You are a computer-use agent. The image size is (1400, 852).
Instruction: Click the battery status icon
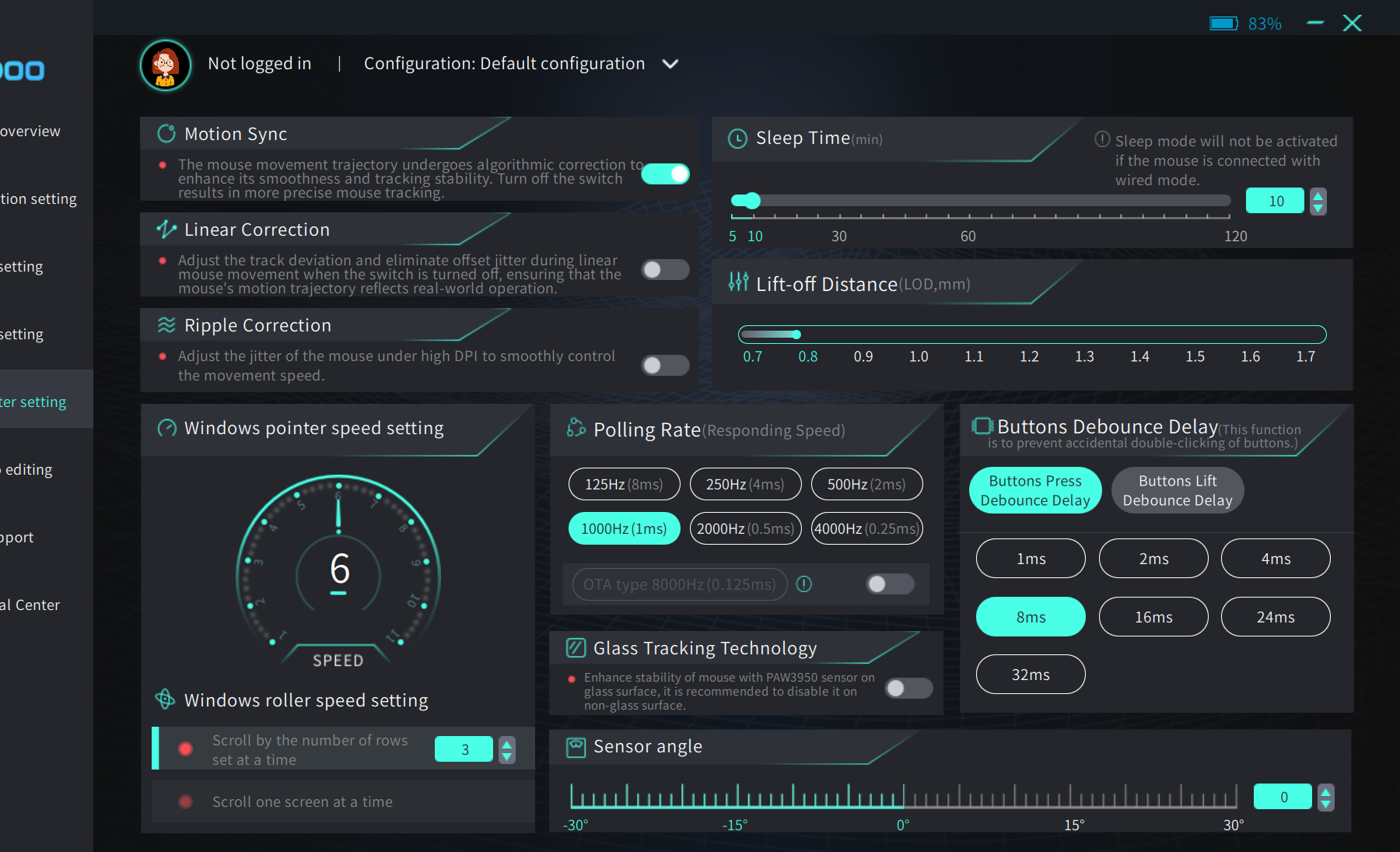point(1223,23)
